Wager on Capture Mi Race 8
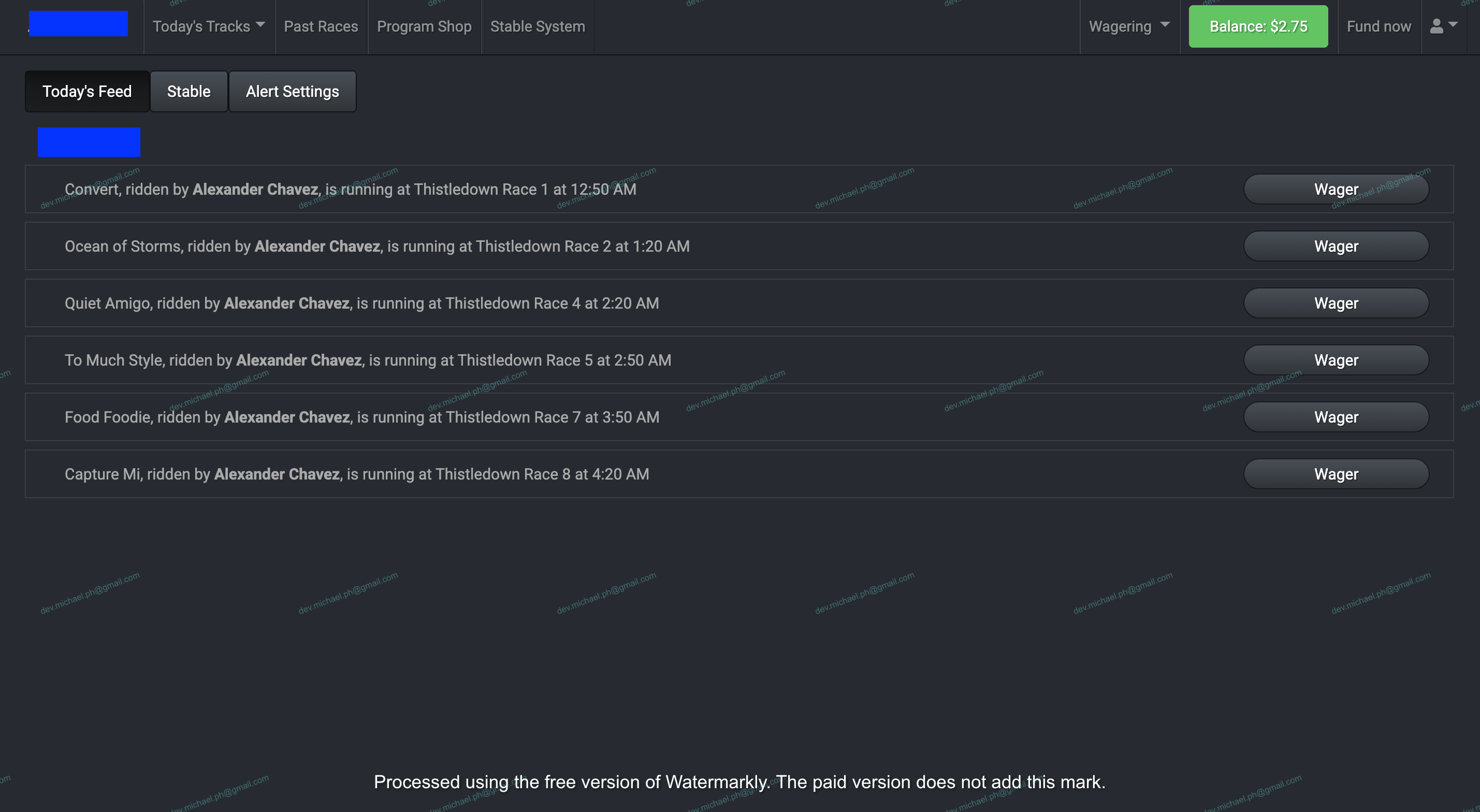The height and width of the screenshot is (812, 1480). (x=1336, y=473)
